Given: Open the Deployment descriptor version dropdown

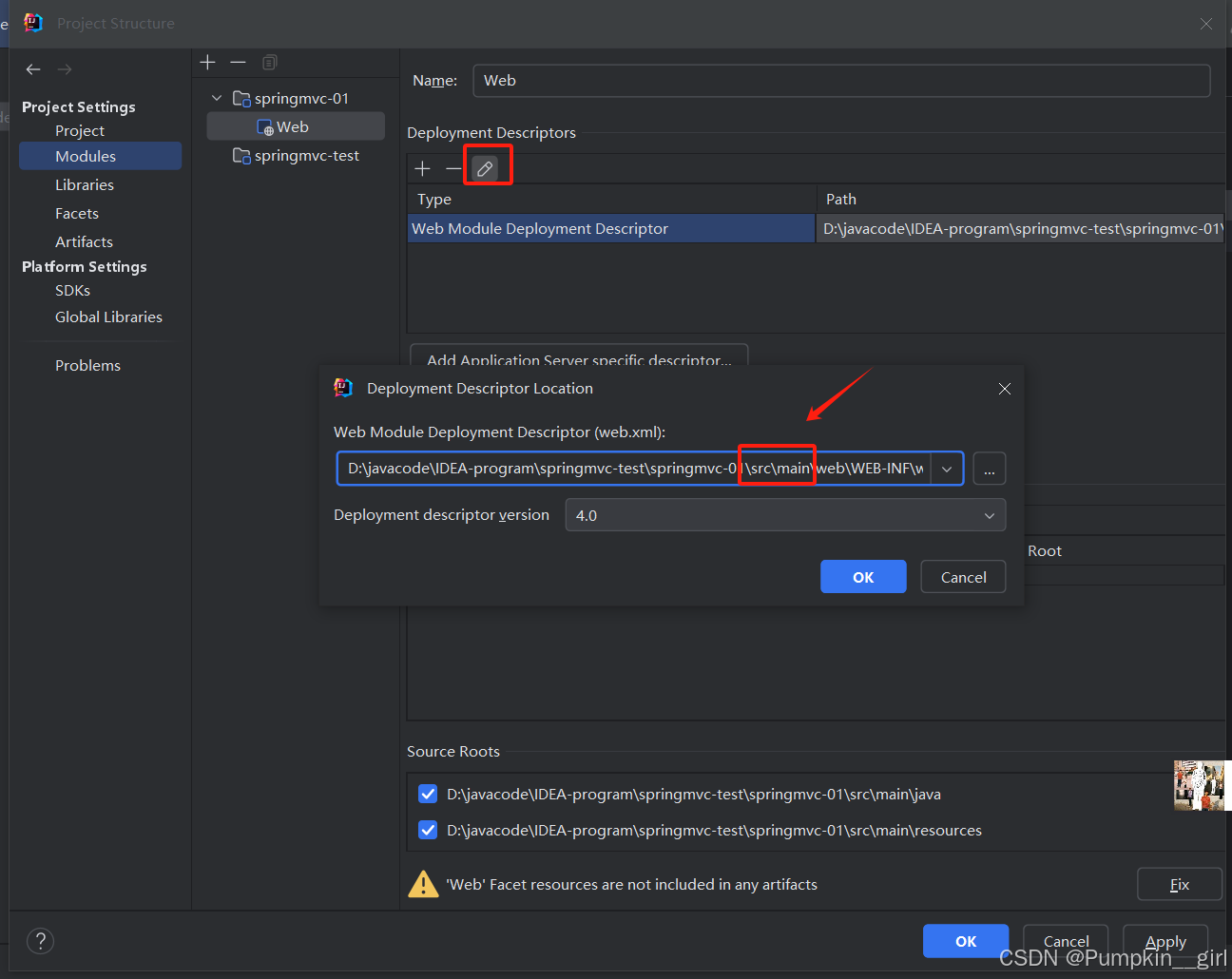Looking at the screenshot, I should point(784,515).
